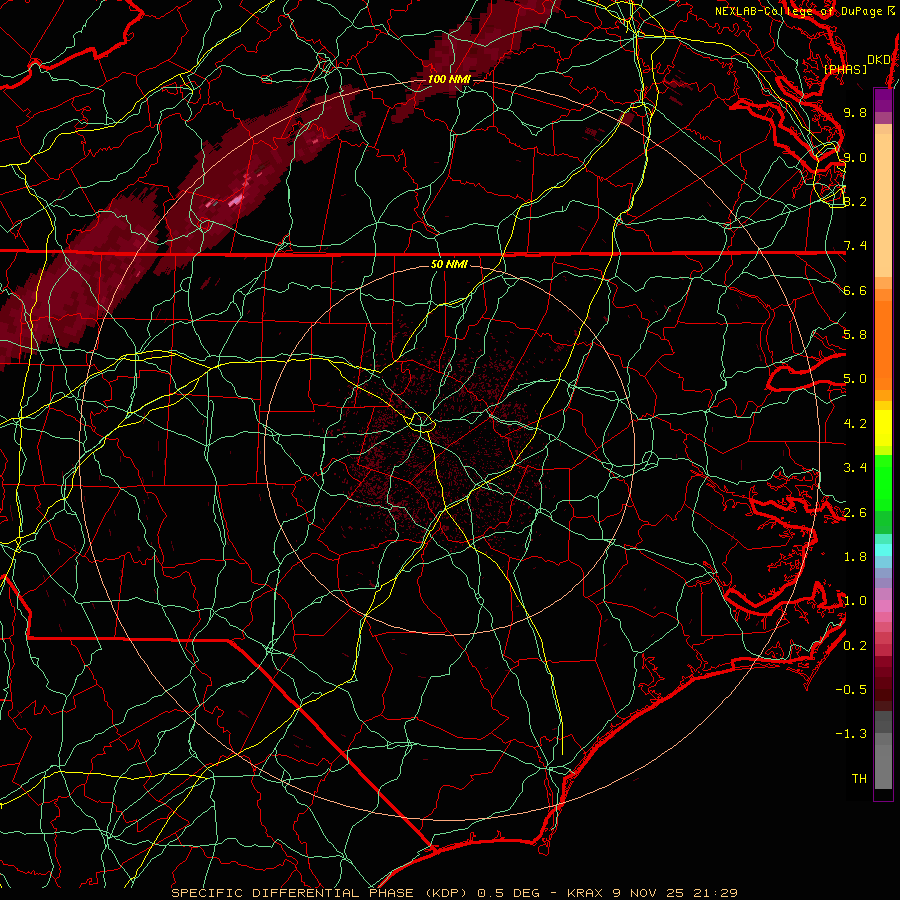Click the 9.8 value on the color scale

pos(855,112)
